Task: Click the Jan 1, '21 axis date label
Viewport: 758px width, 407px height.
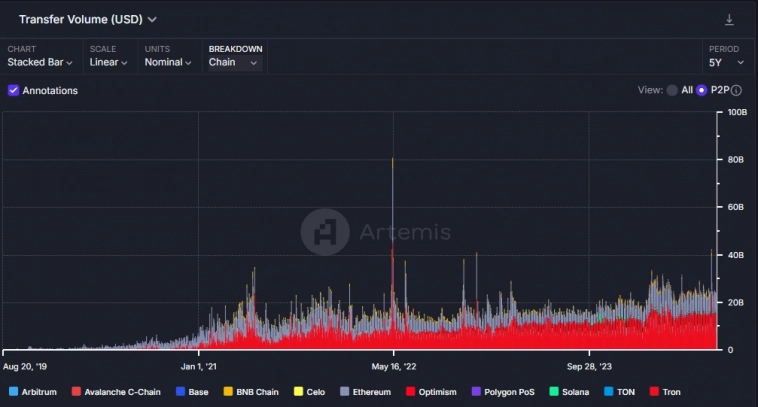Action: coord(199,366)
